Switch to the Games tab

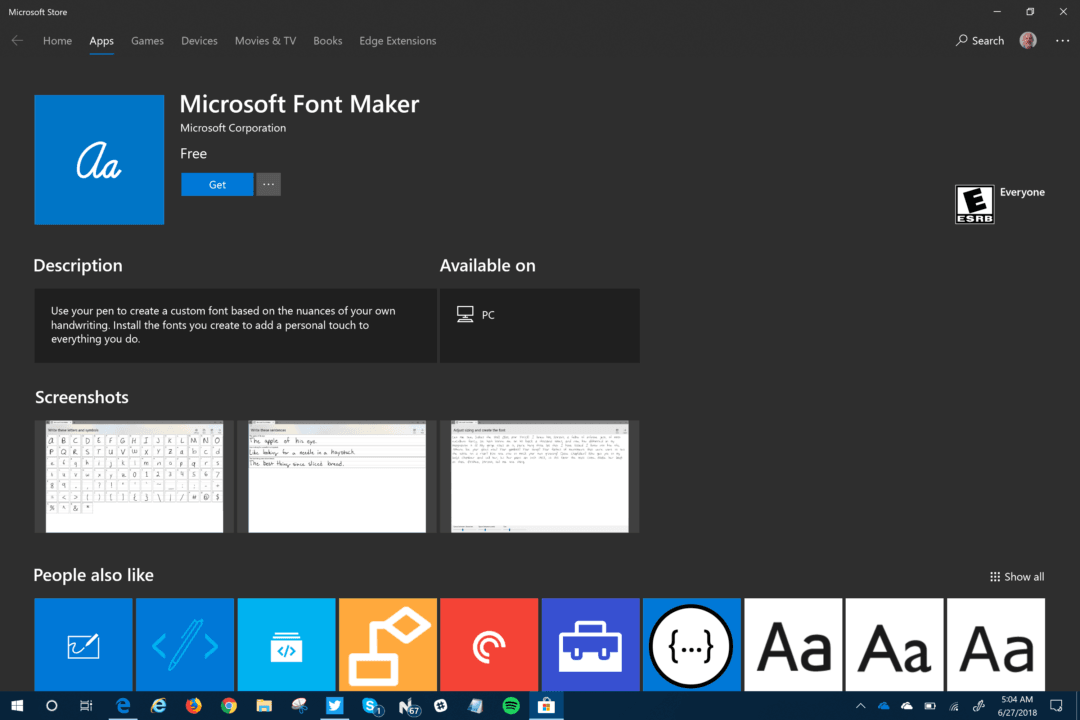coord(147,40)
